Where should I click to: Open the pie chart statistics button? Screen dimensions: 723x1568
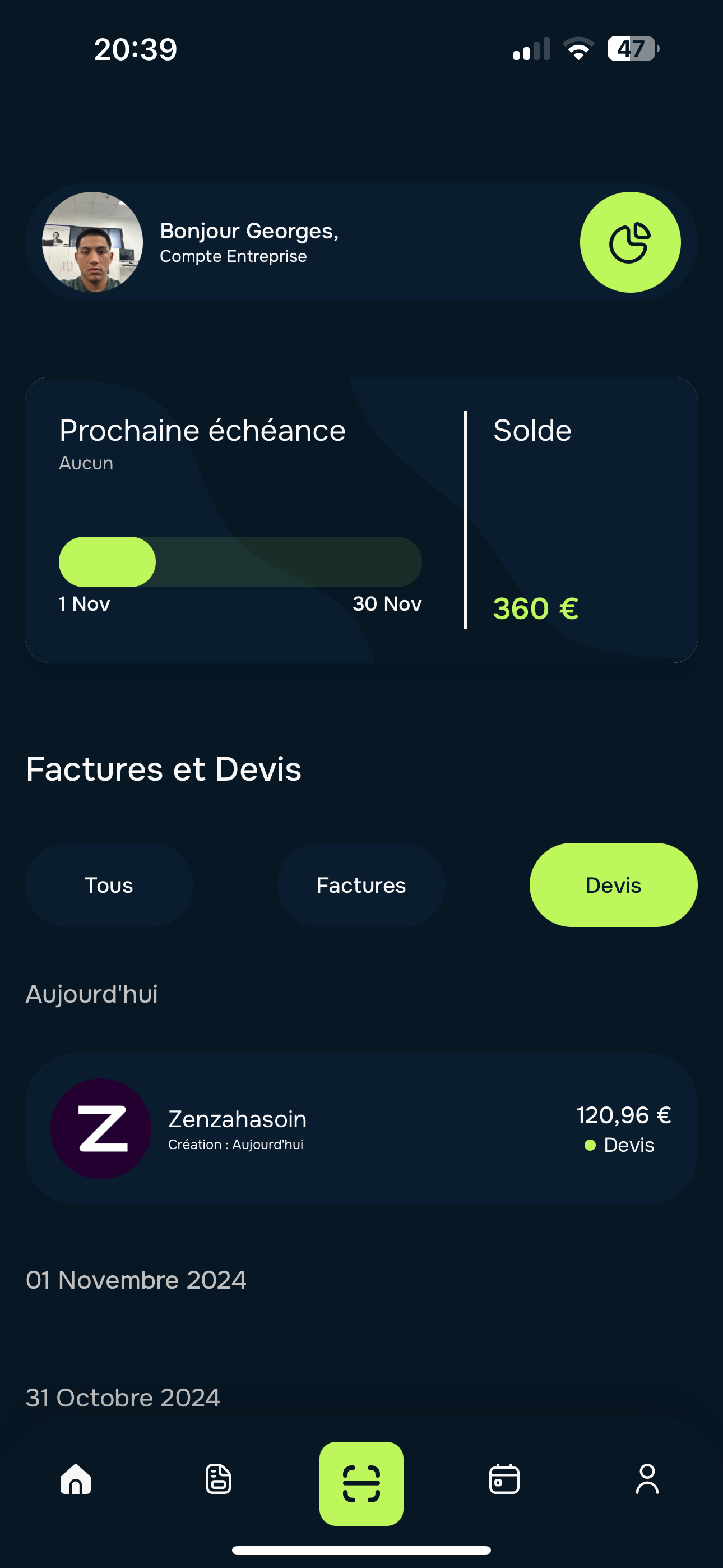[x=630, y=242]
